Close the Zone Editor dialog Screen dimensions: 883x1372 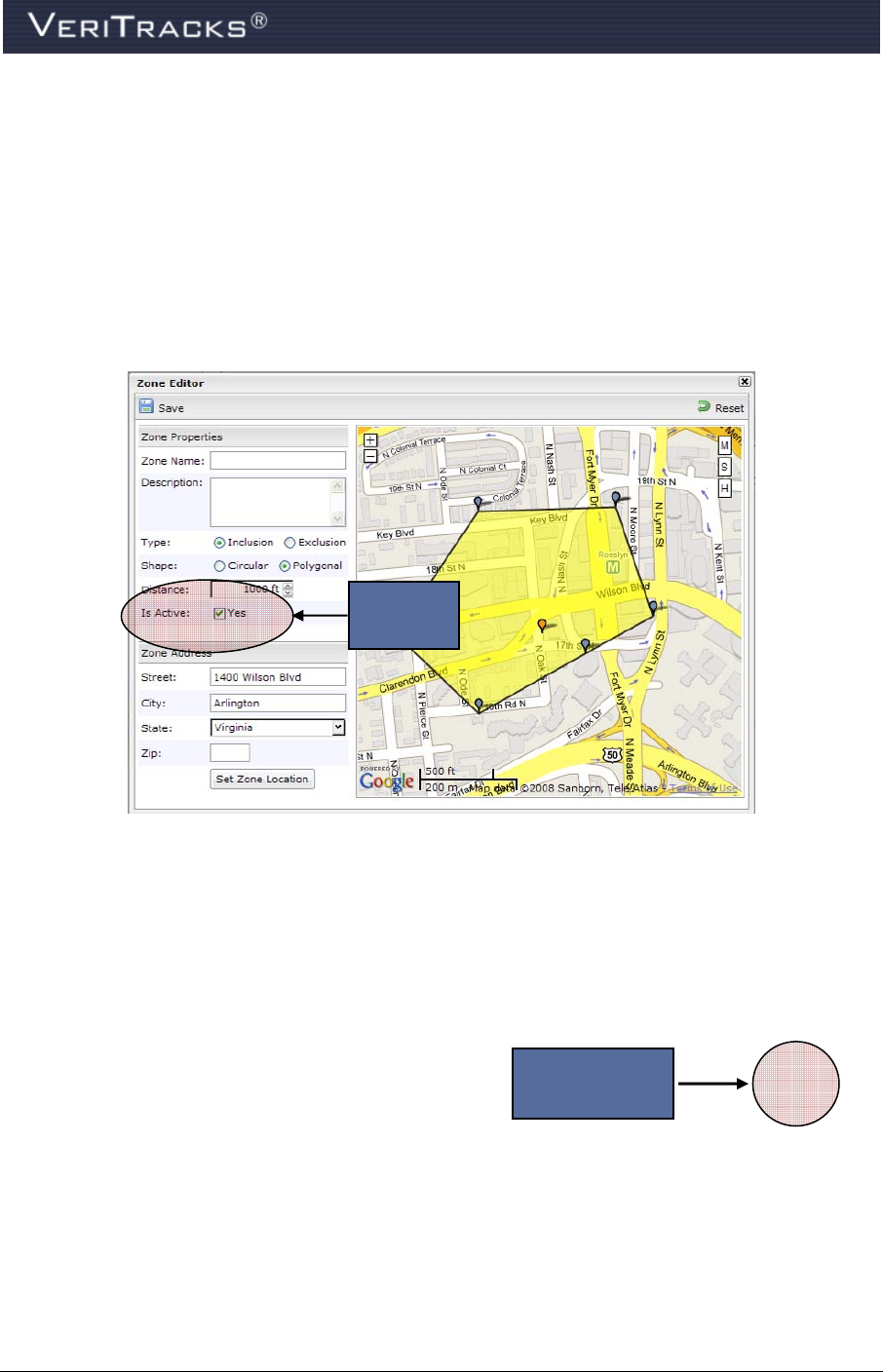click(745, 382)
